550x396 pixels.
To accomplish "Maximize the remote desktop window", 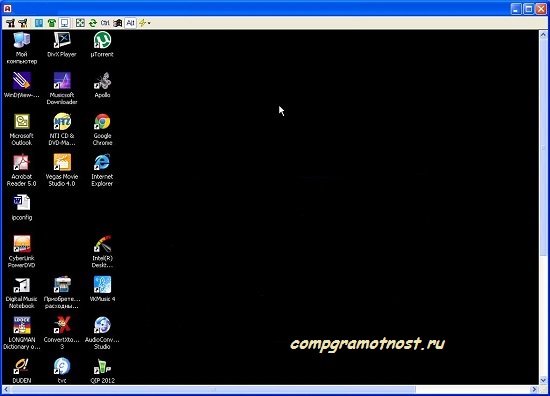I will tap(528, 9).
